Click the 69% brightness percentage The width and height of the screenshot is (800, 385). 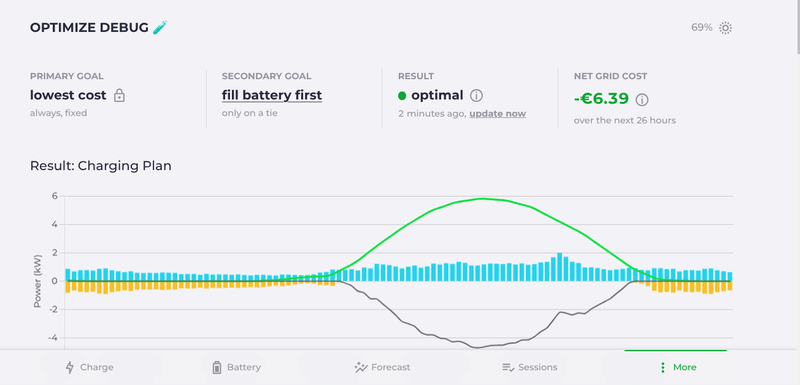tap(702, 28)
